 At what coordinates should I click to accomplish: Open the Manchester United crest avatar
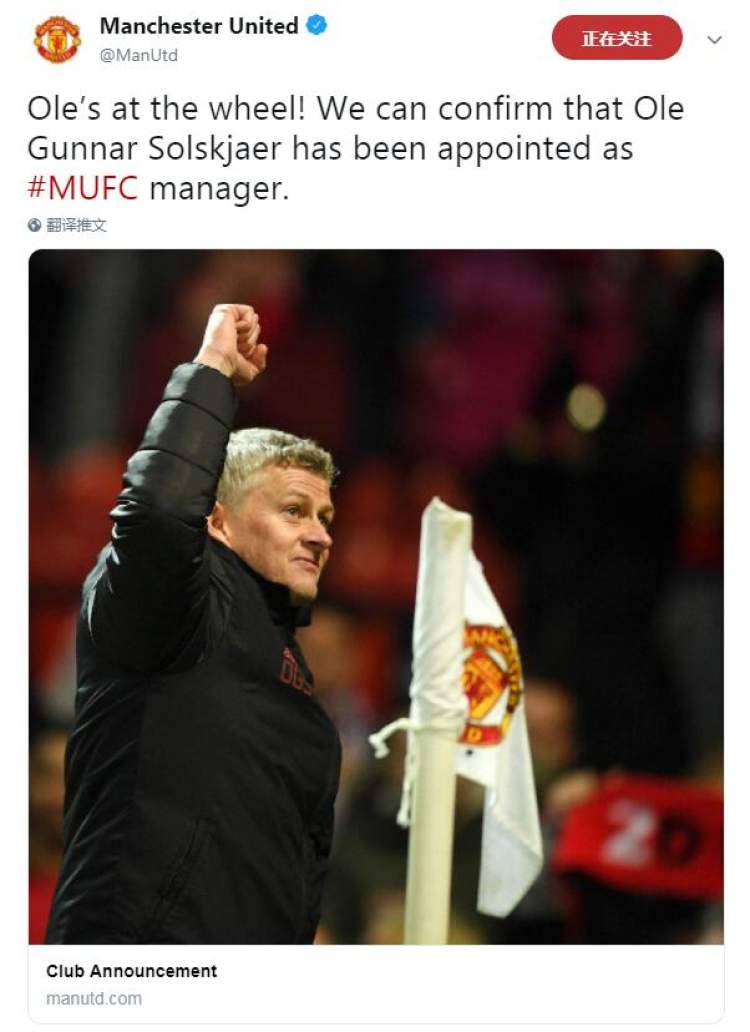point(57,39)
